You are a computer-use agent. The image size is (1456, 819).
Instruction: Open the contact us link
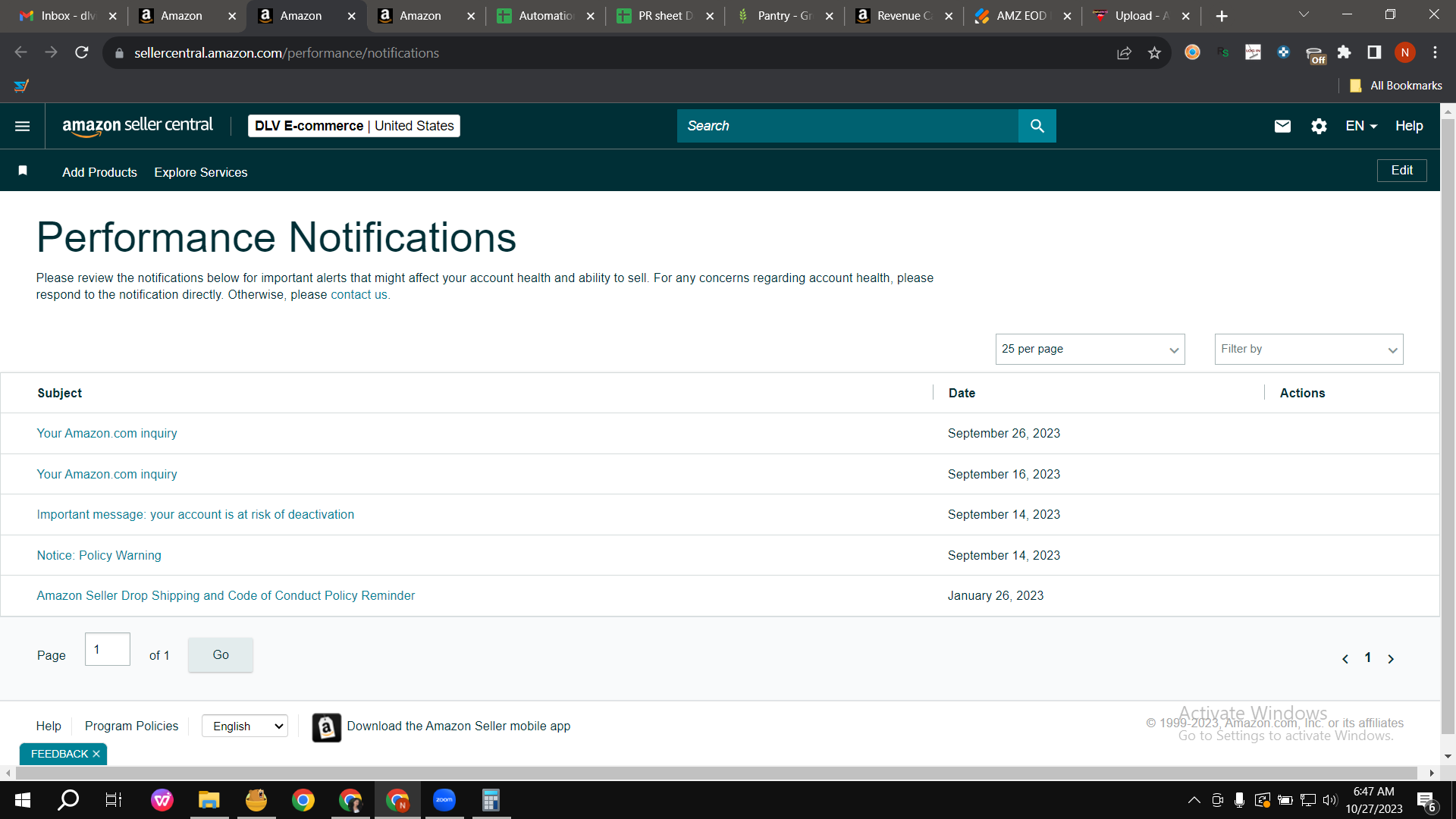click(x=359, y=294)
